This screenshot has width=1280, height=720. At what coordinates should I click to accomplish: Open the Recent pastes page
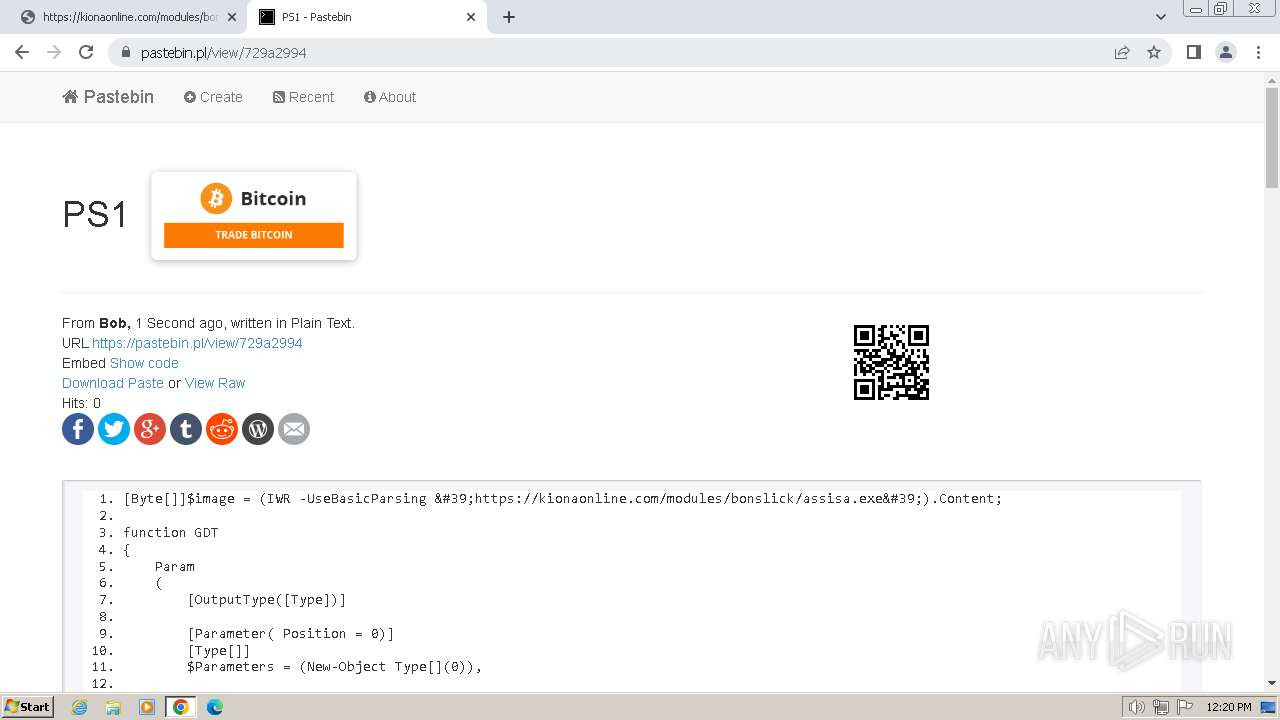pos(303,97)
